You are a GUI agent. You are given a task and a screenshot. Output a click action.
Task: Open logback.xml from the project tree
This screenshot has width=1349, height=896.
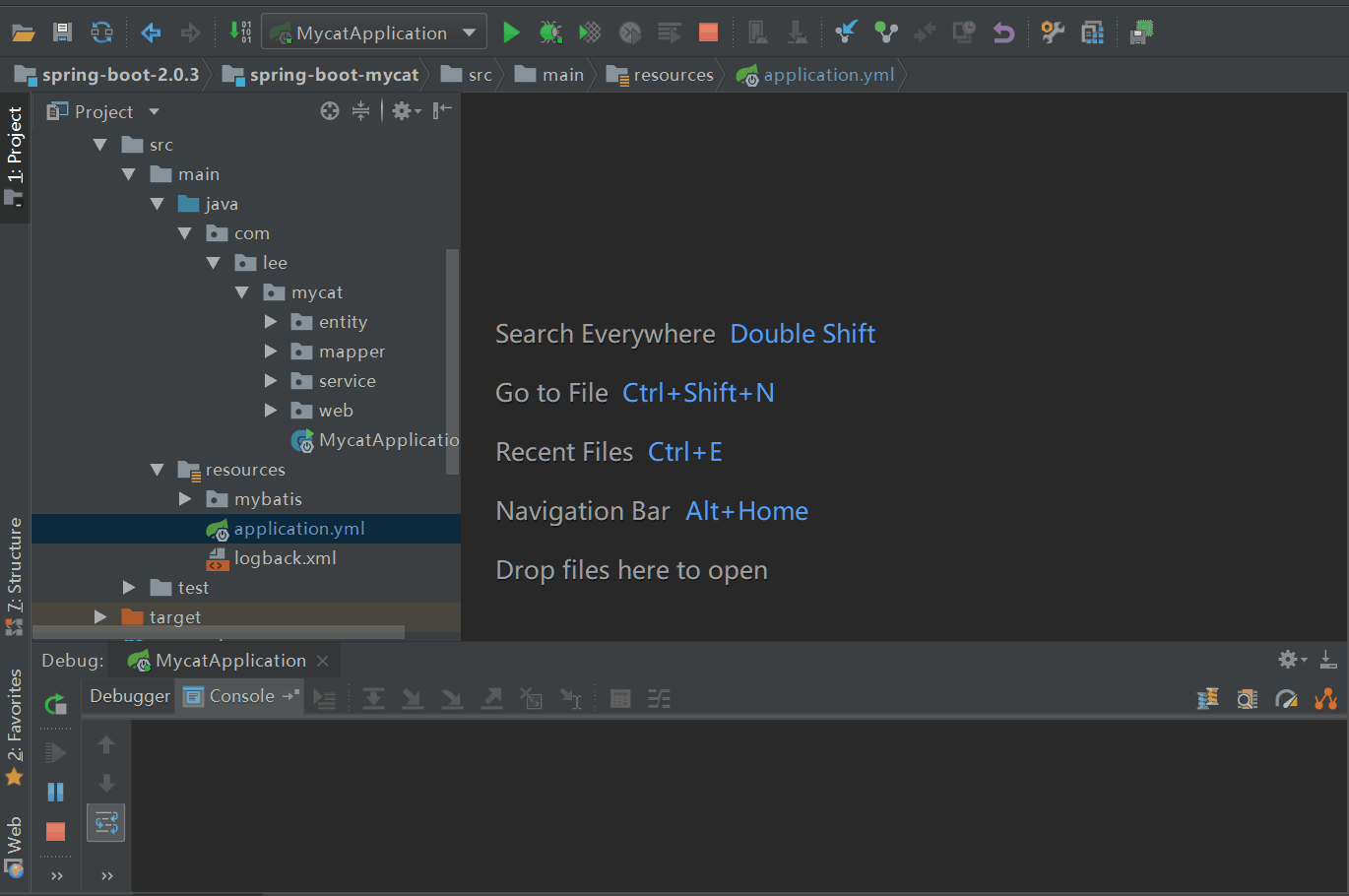[x=285, y=558]
